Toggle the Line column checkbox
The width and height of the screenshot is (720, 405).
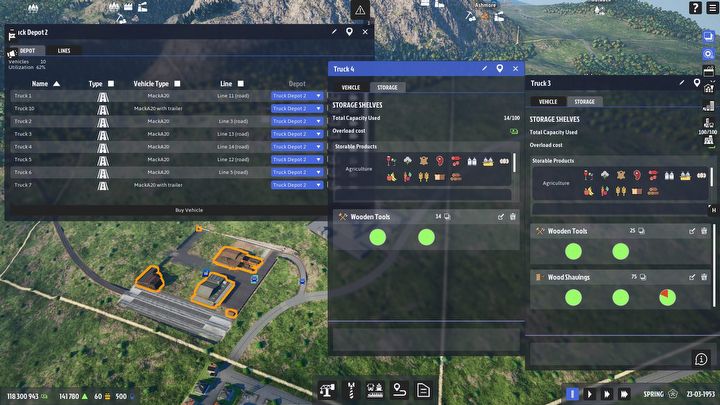click(x=241, y=84)
